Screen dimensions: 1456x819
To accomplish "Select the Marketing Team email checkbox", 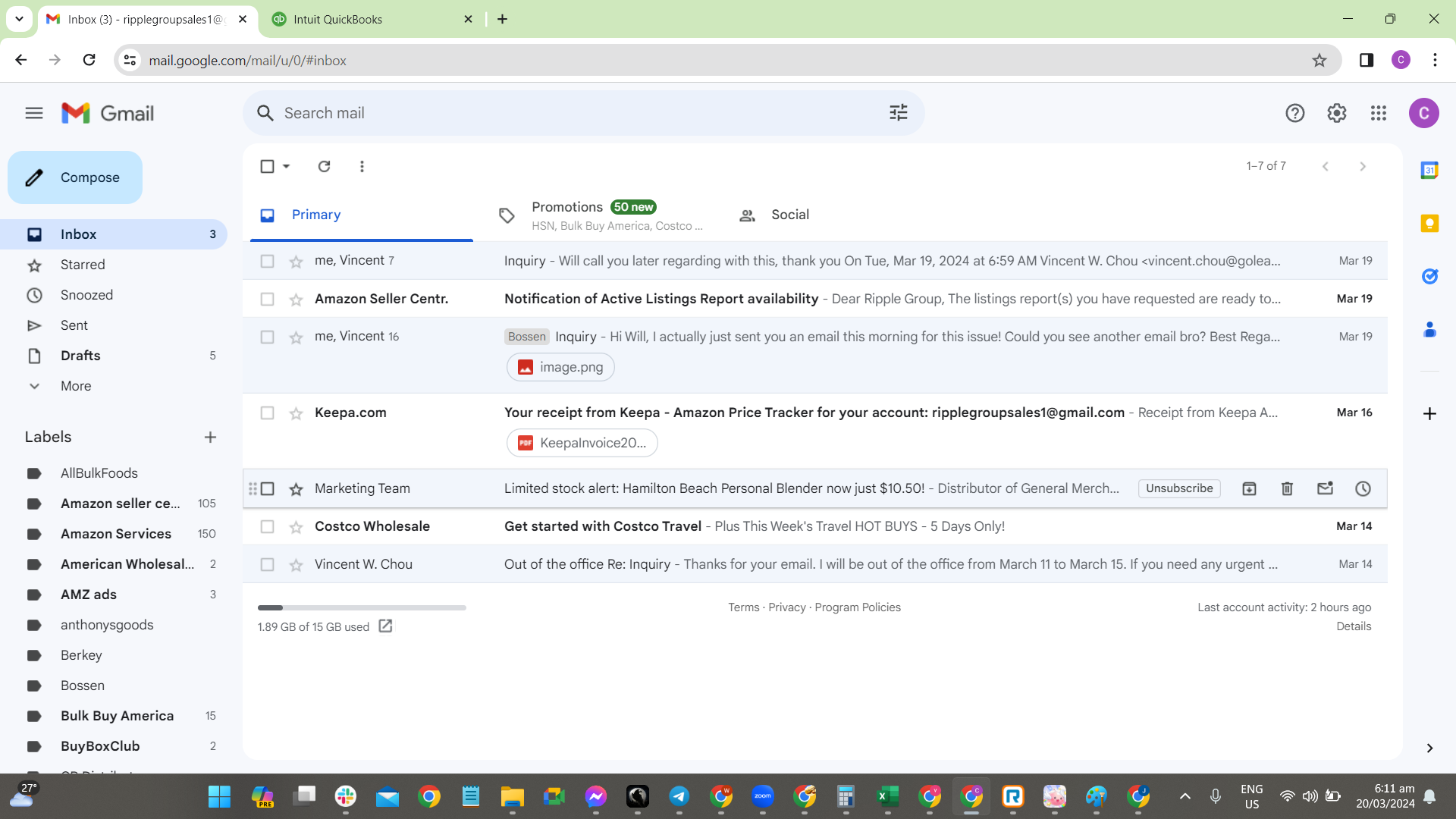I will point(267,489).
